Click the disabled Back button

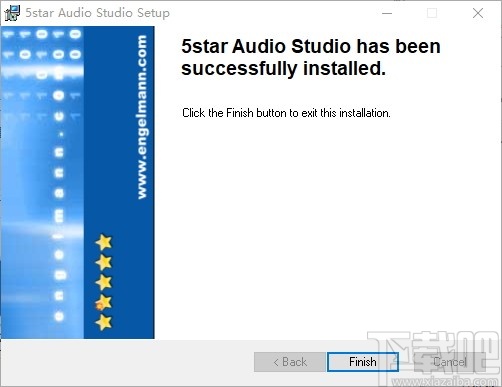[x=290, y=362]
